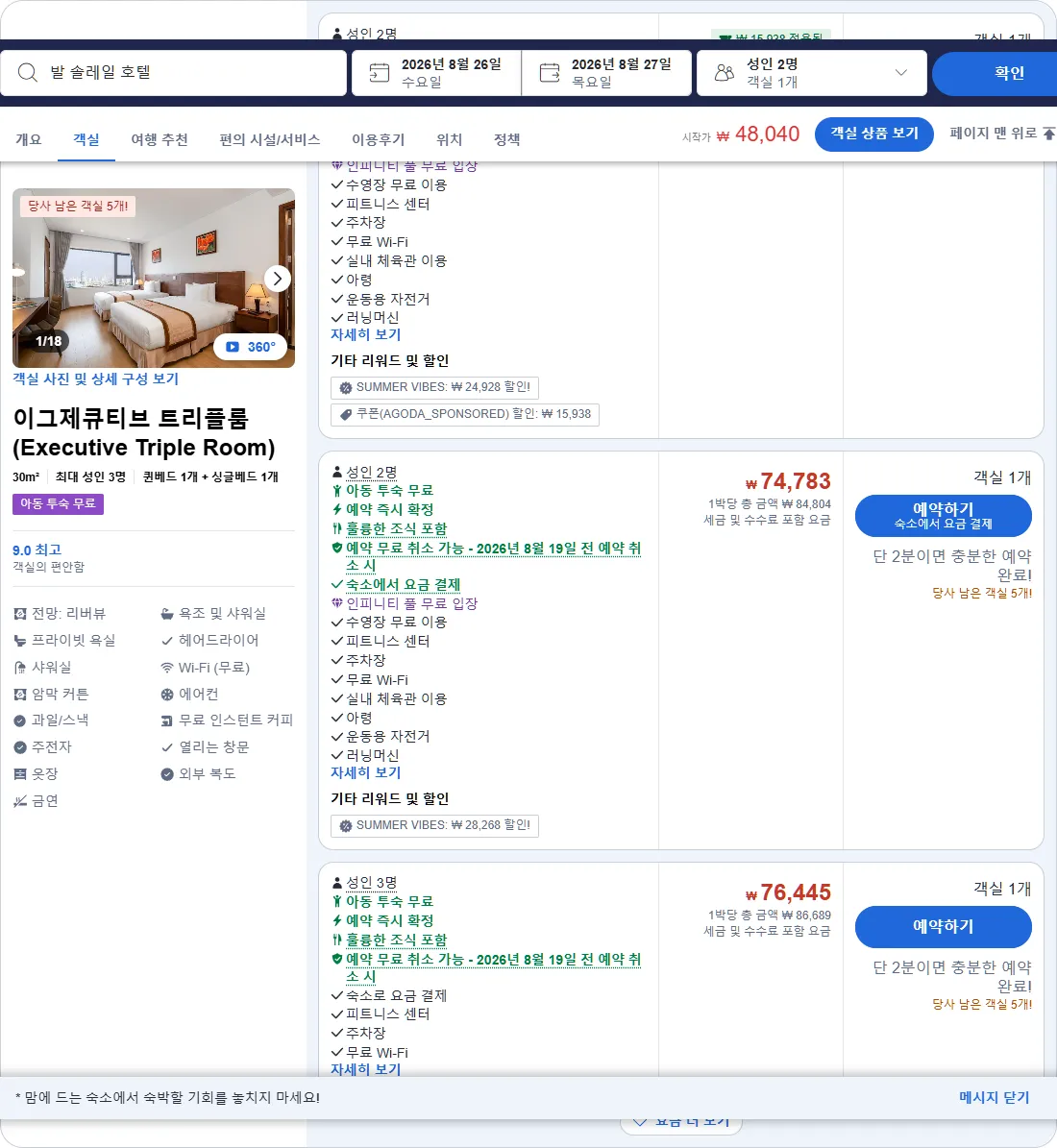Click the check-in calendar icon

380,72
